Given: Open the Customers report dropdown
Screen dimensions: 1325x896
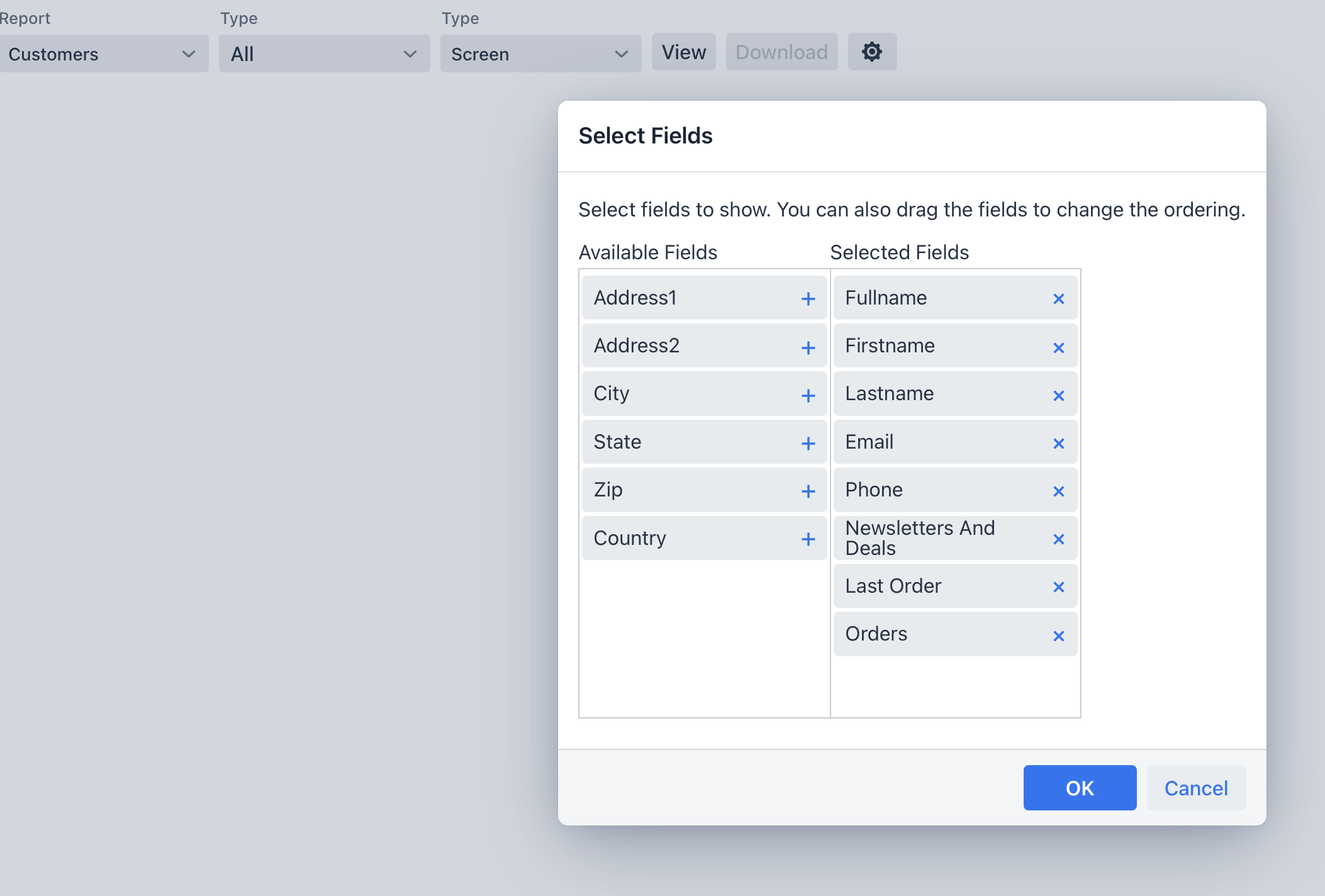Looking at the screenshot, I should (103, 53).
